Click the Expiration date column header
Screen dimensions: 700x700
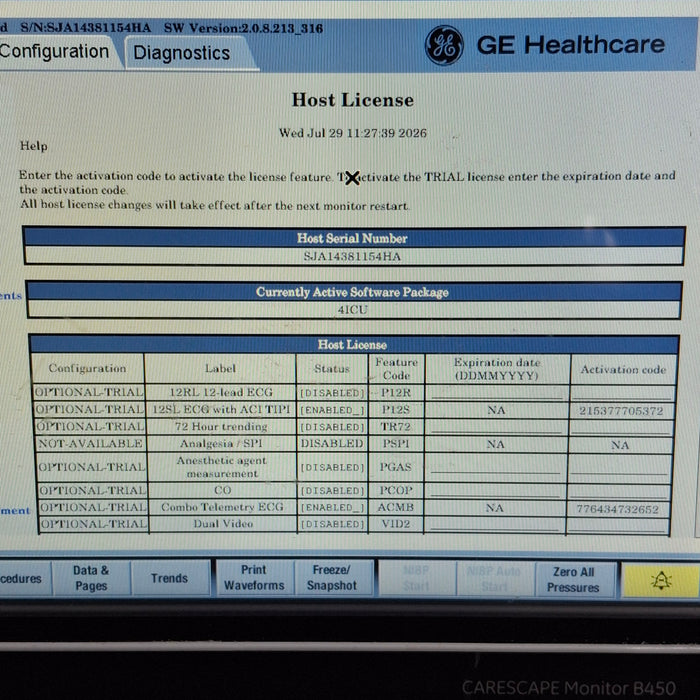[x=497, y=369]
